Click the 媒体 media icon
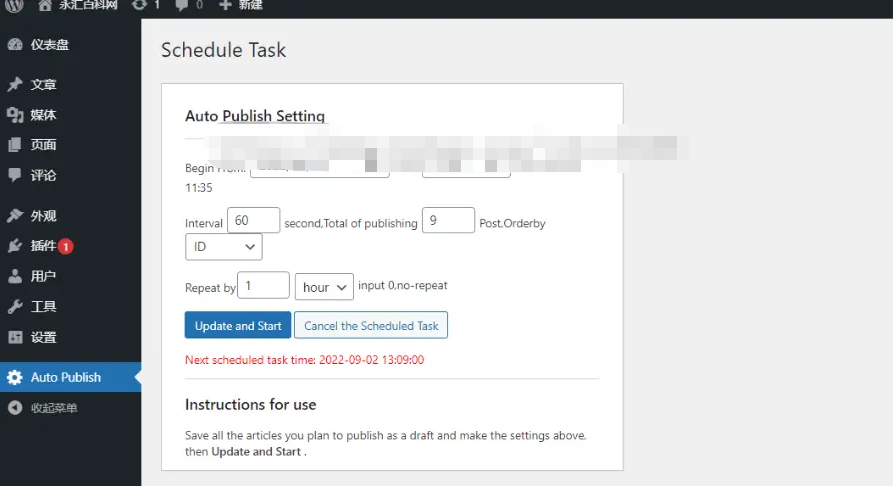 point(15,115)
